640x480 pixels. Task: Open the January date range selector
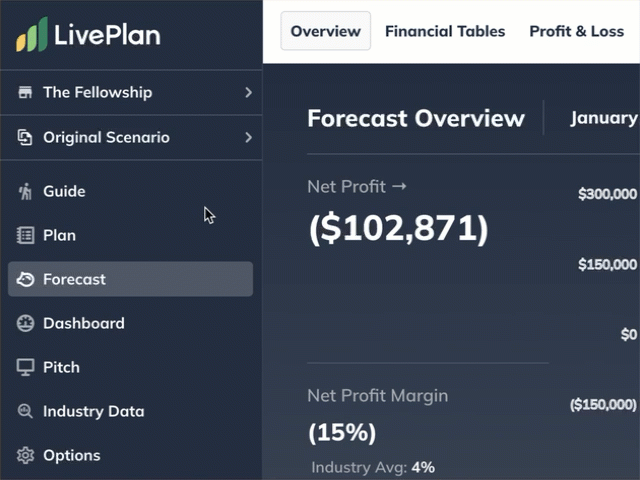pyautogui.click(x=604, y=118)
